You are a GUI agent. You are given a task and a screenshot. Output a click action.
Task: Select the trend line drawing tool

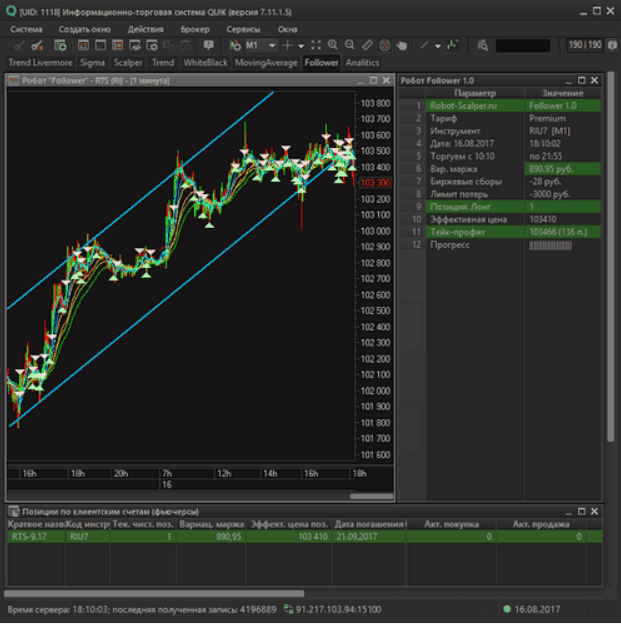click(x=424, y=46)
